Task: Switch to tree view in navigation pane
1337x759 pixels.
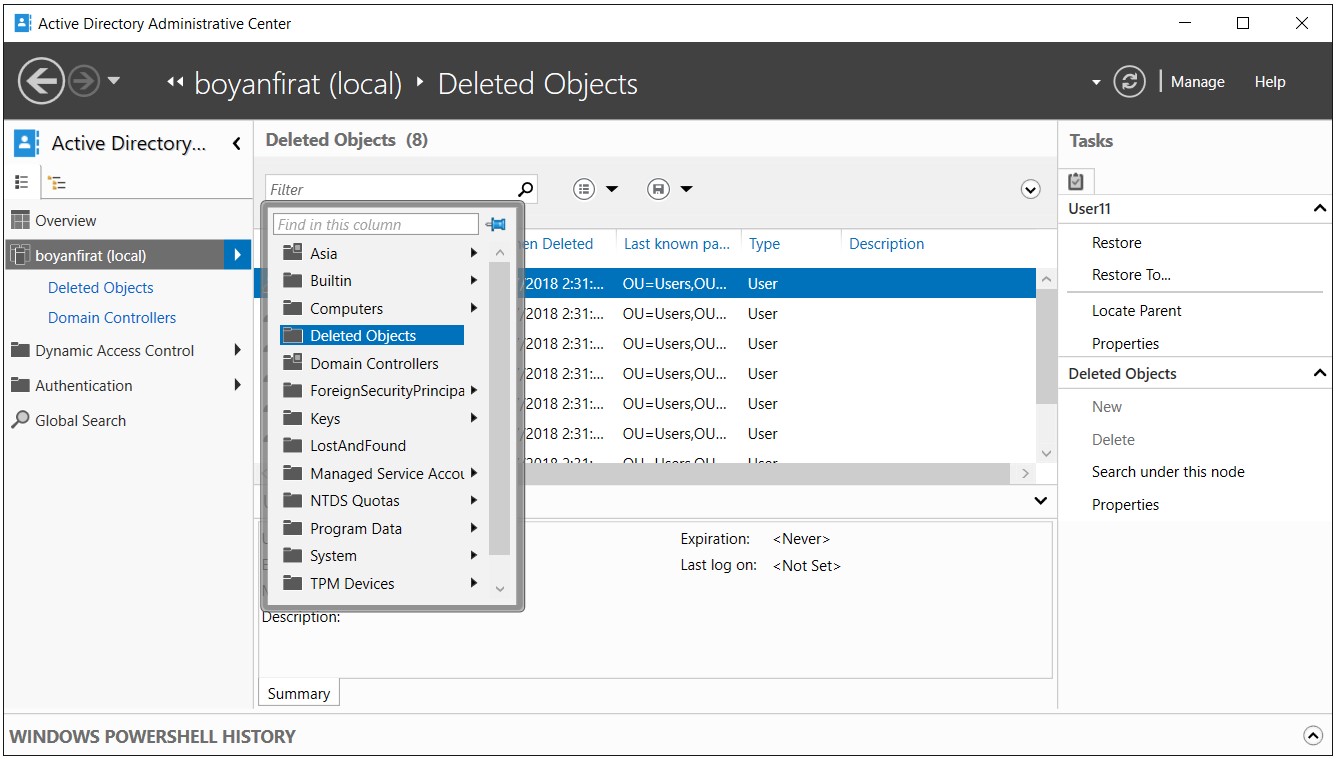Action: (57, 183)
